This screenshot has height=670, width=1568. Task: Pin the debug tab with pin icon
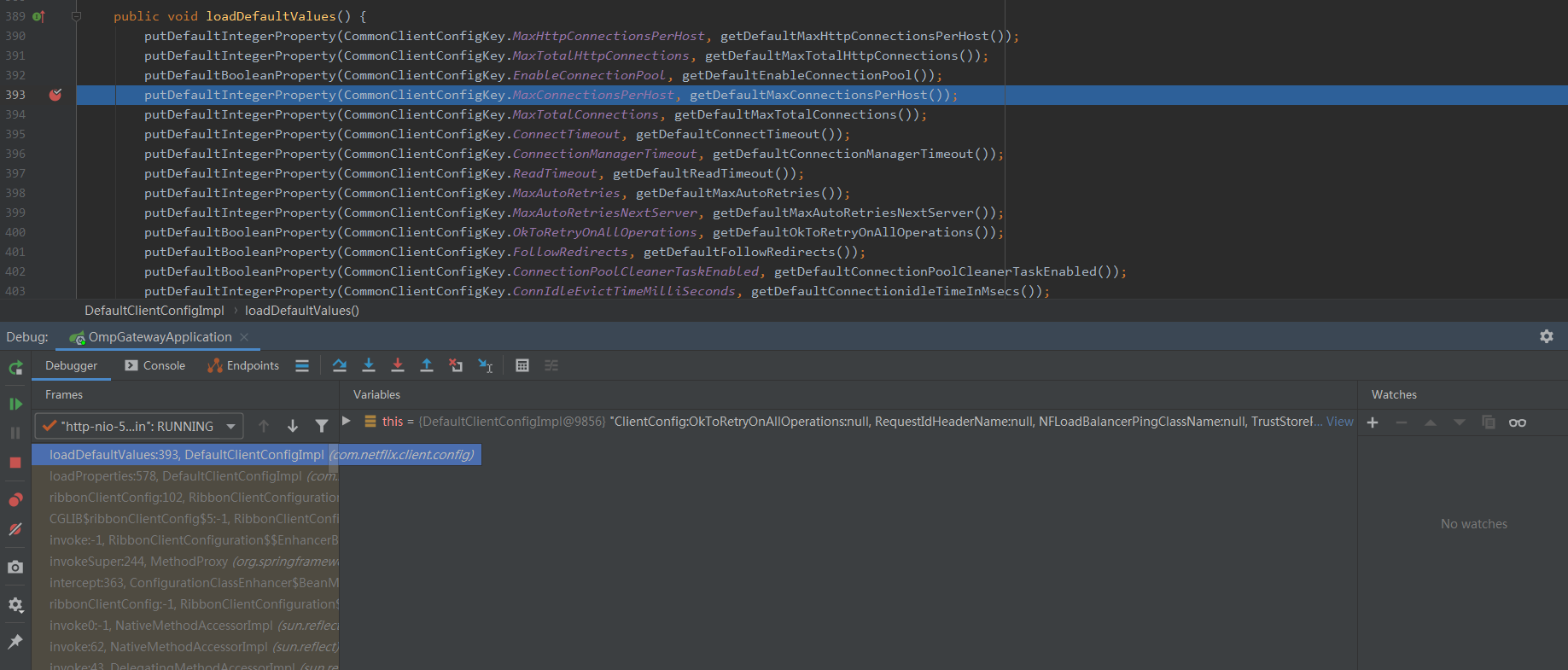click(15, 642)
